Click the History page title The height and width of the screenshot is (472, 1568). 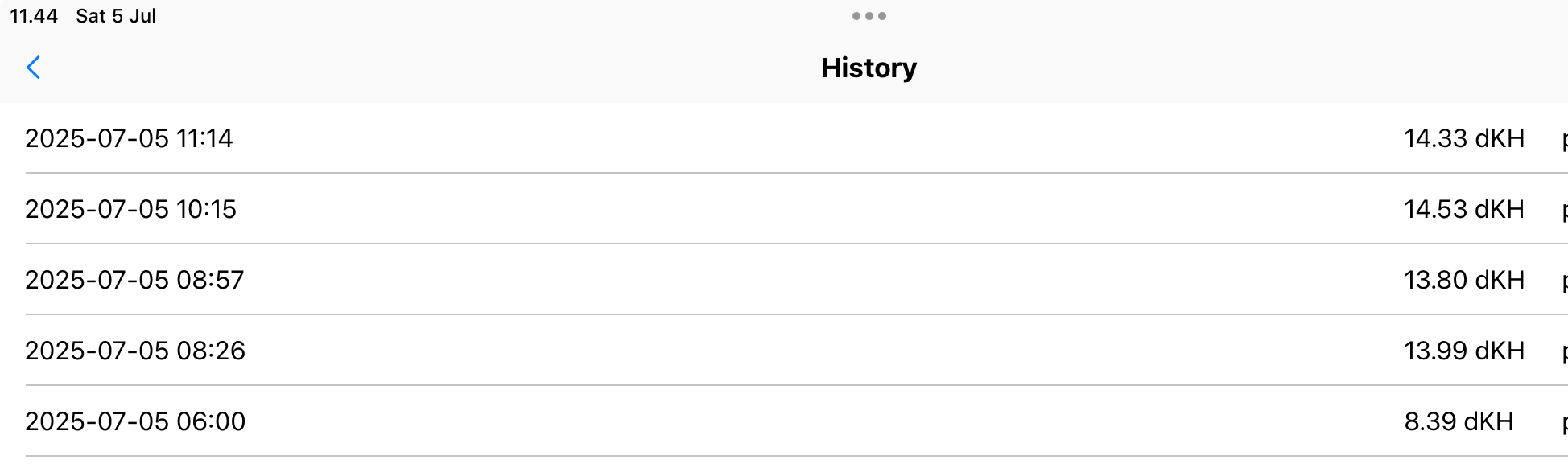(x=869, y=68)
